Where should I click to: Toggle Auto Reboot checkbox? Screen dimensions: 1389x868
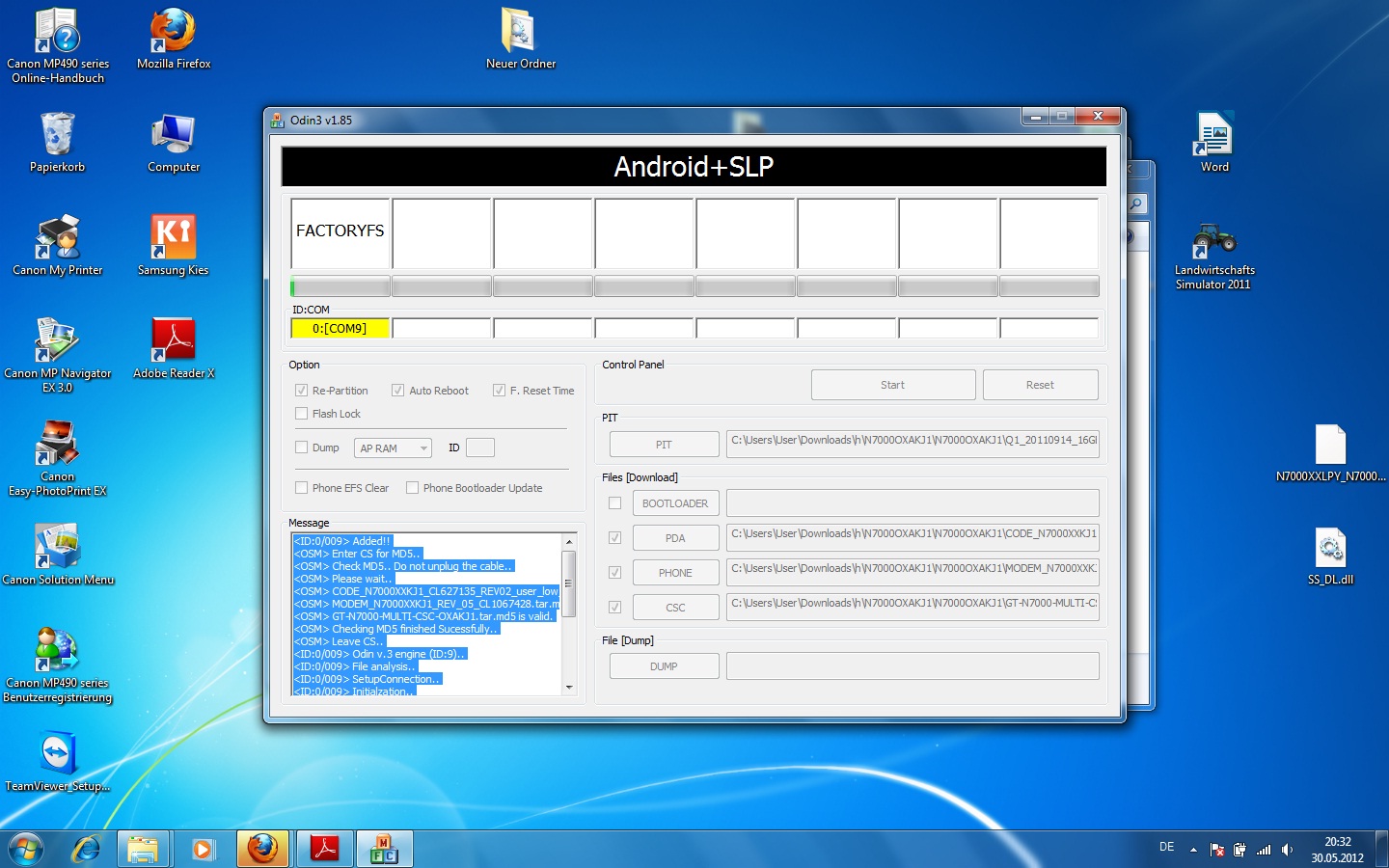pyautogui.click(x=397, y=391)
